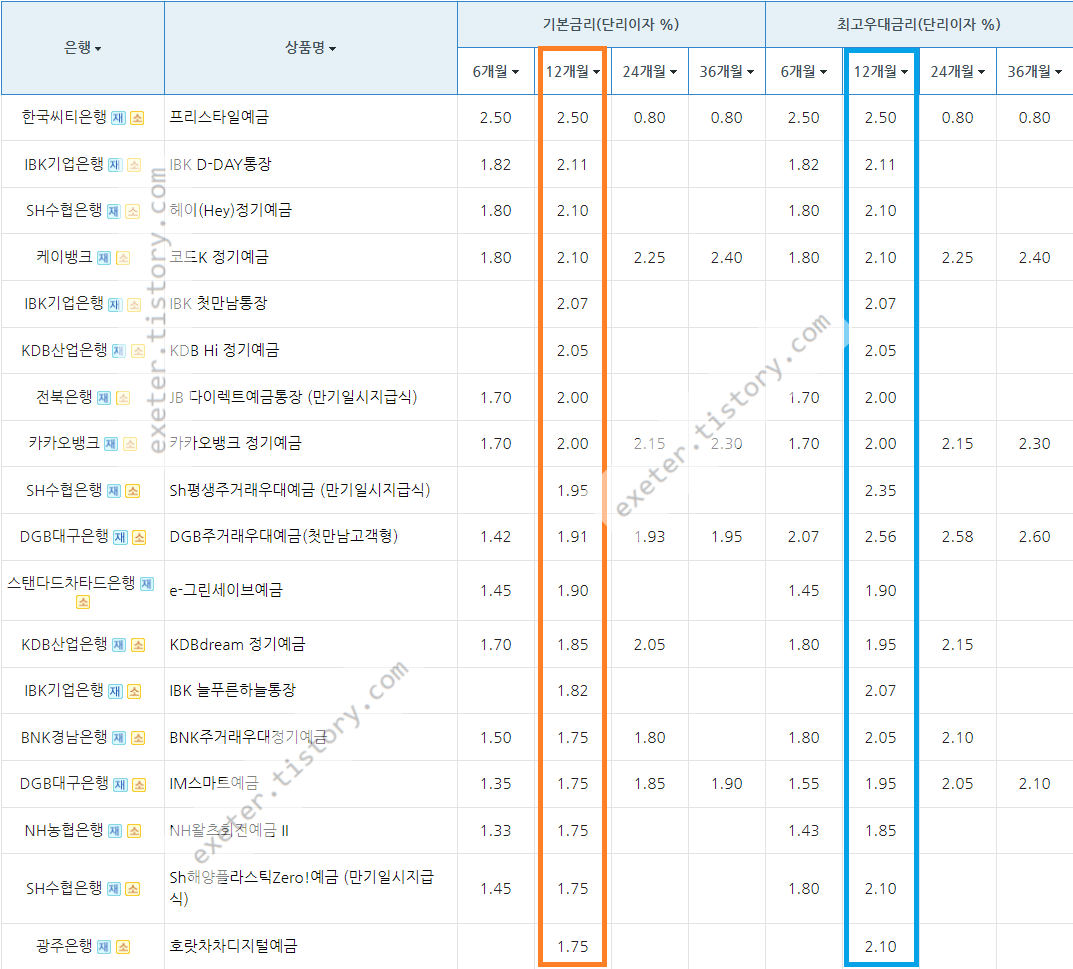Click the 1.33 rate in the NH왈츠회전예금 row
1073x969 pixels.
(x=495, y=831)
